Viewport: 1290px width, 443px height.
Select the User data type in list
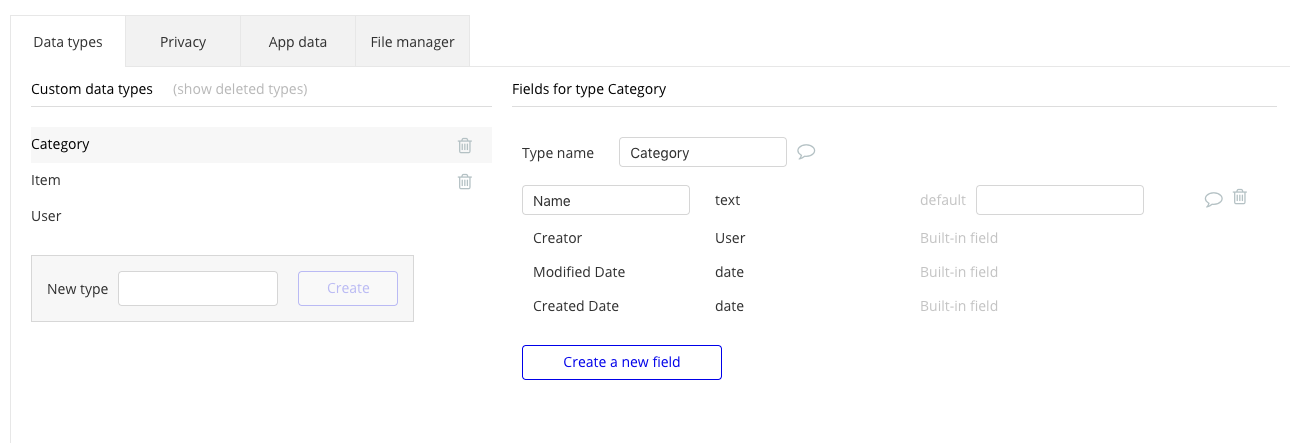(46, 216)
